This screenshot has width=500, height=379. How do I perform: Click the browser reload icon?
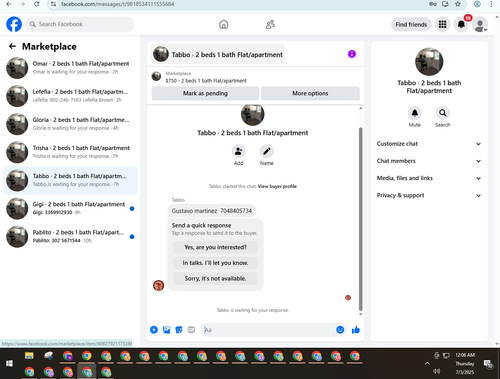click(x=37, y=4)
